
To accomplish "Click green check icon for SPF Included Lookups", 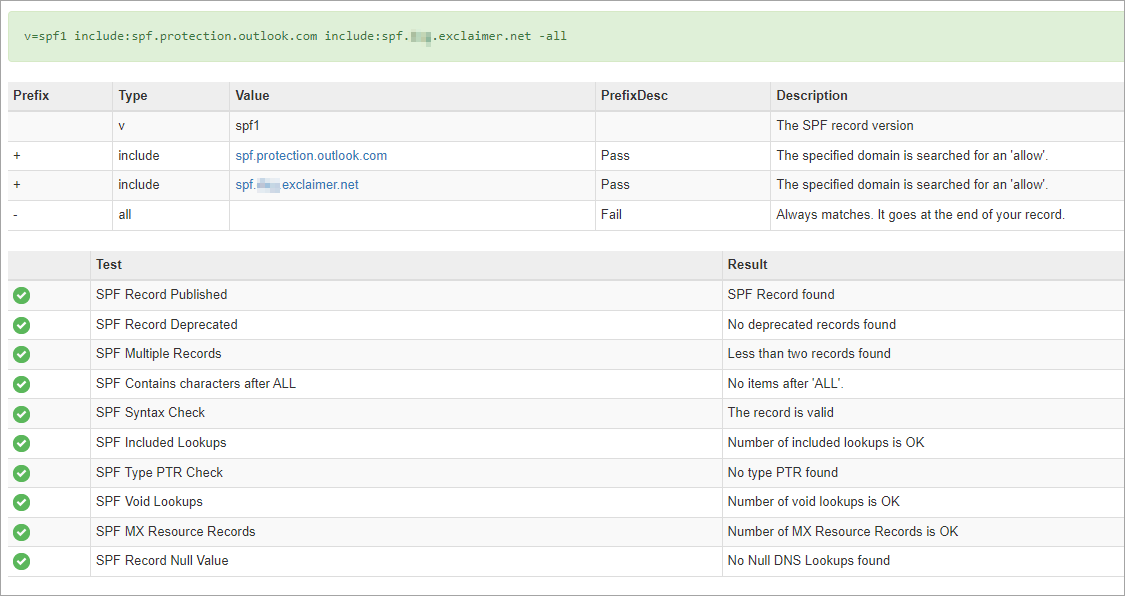I will (22, 443).
